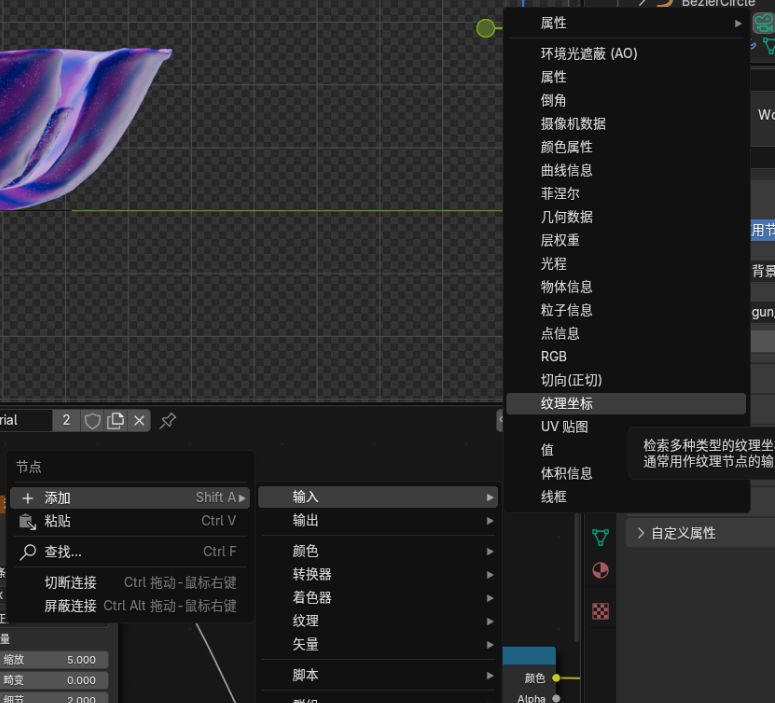Choose Add in the node menu

click(x=130, y=498)
